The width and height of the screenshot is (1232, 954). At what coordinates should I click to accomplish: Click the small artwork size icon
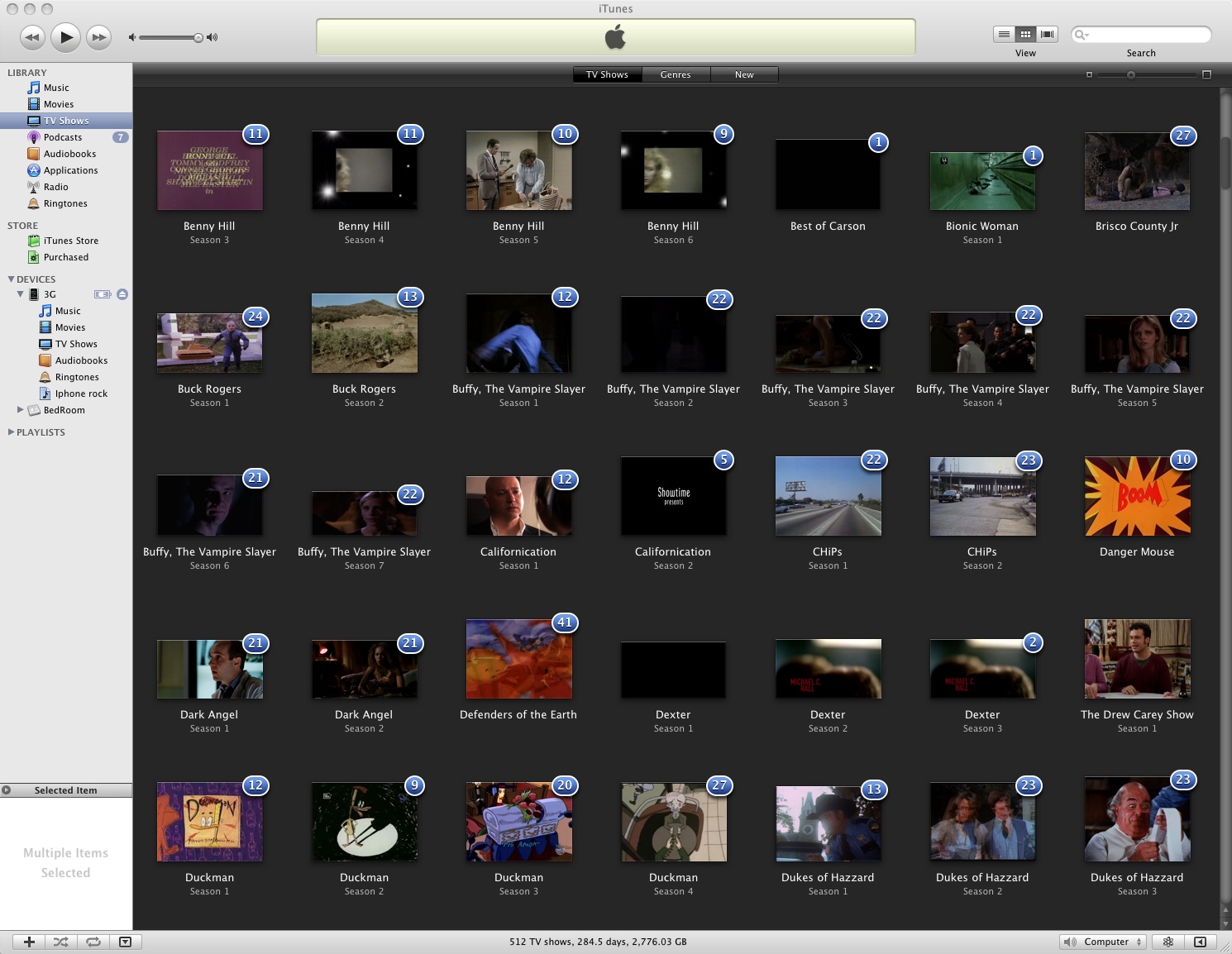pyautogui.click(x=1089, y=74)
